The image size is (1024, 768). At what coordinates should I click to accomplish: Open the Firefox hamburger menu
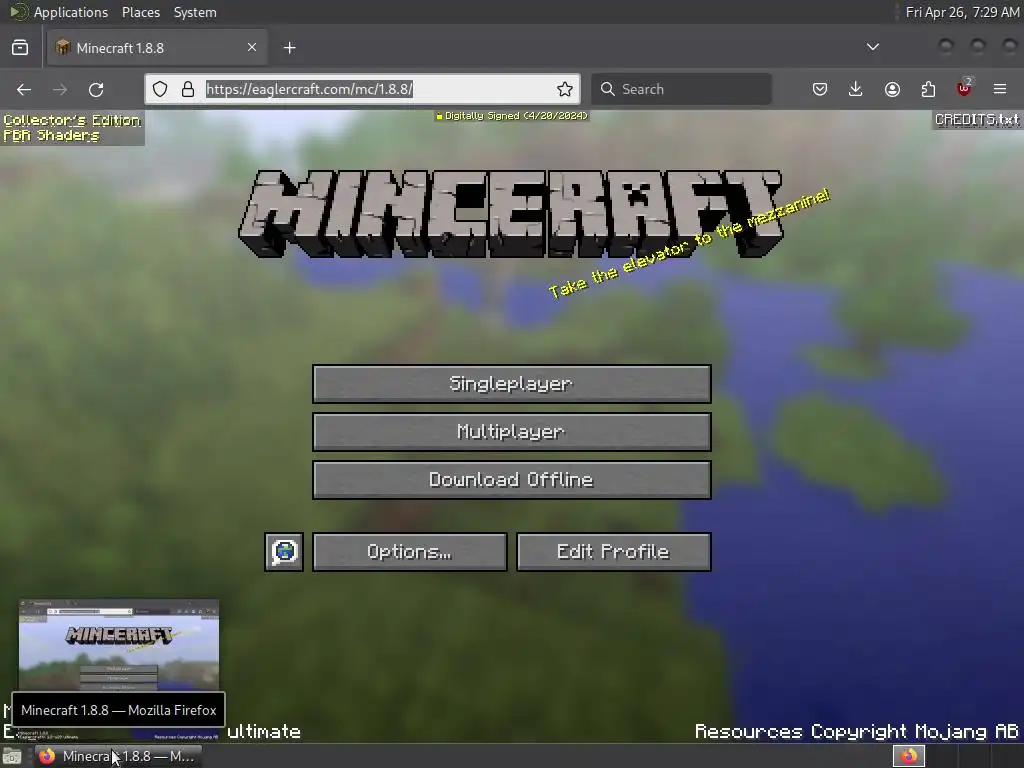click(1000, 89)
